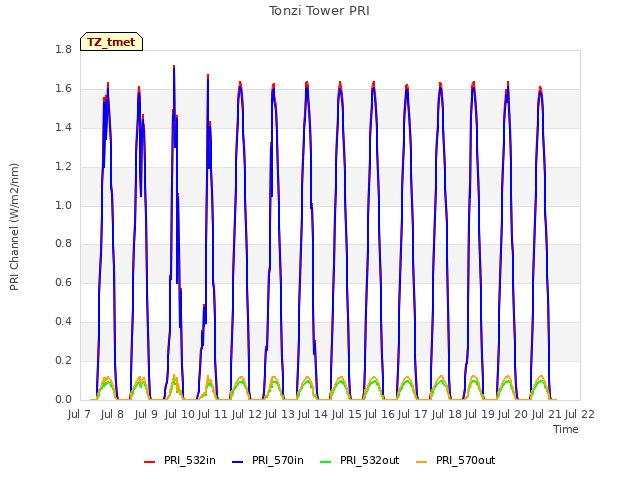Click the 1.8 y-axis tick label

pos(63,49)
